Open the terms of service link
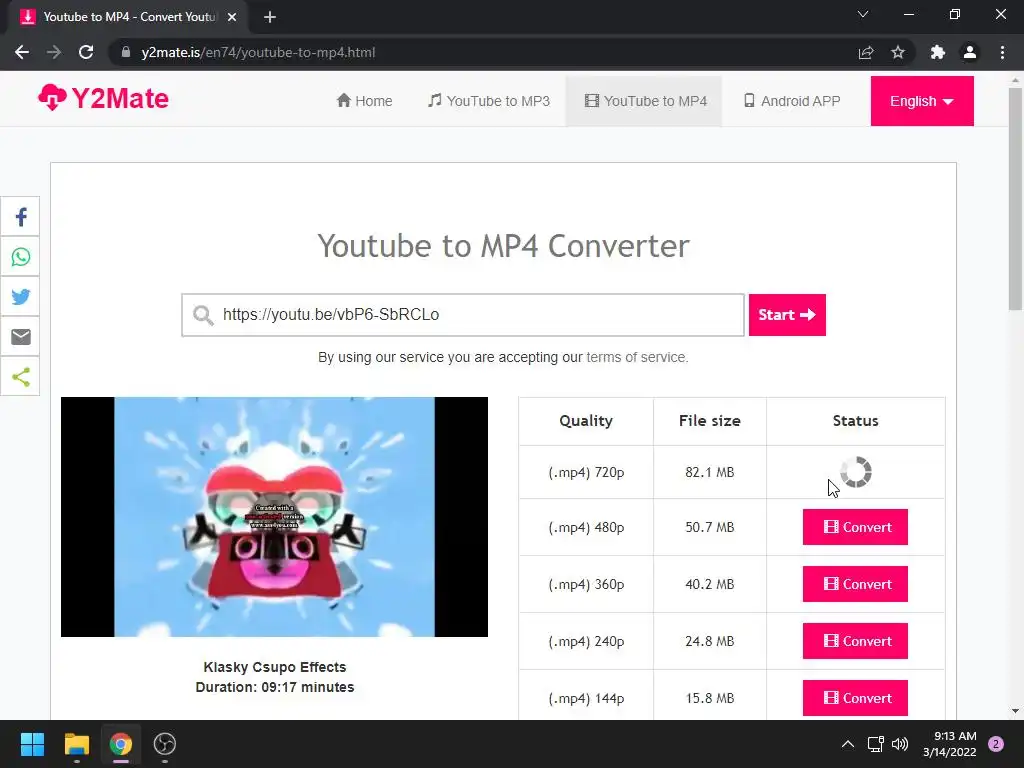 tap(636, 357)
